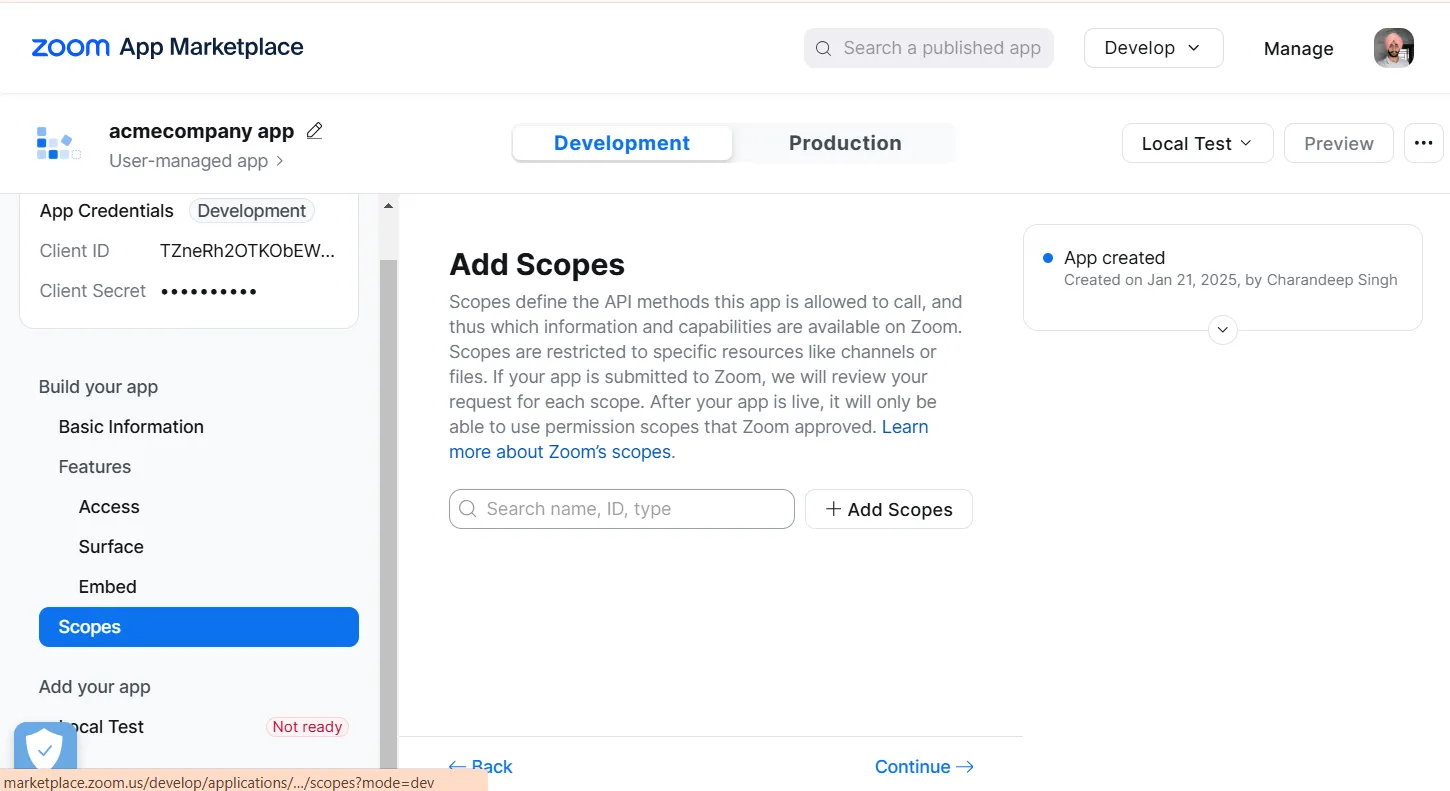Expand the App created timeline chevron
Viewport: 1450px width, 791px height.
pos(1222,330)
